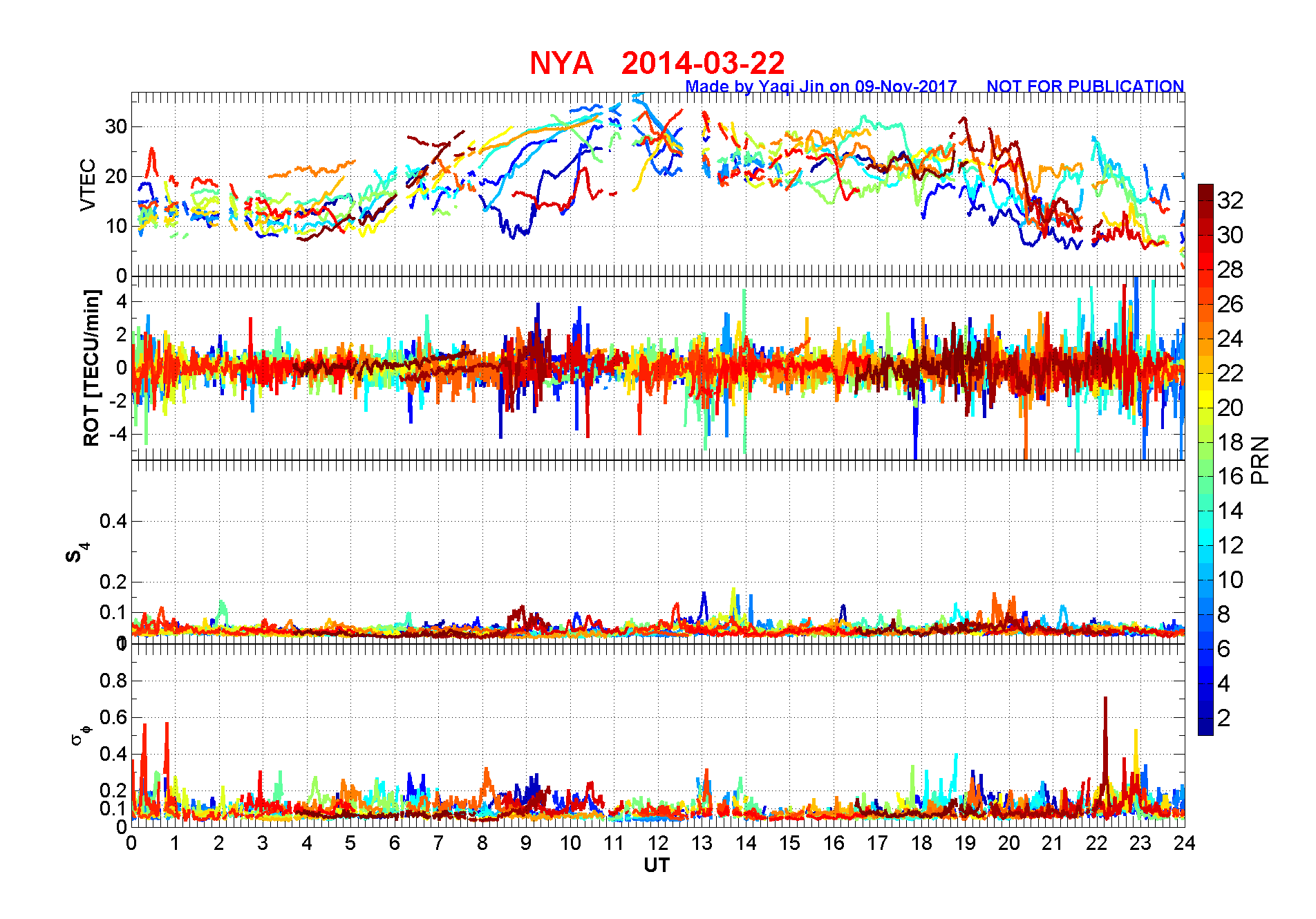Click x-axis tick label 3
The height and width of the screenshot is (919, 1316).
(x=263, y=843)
